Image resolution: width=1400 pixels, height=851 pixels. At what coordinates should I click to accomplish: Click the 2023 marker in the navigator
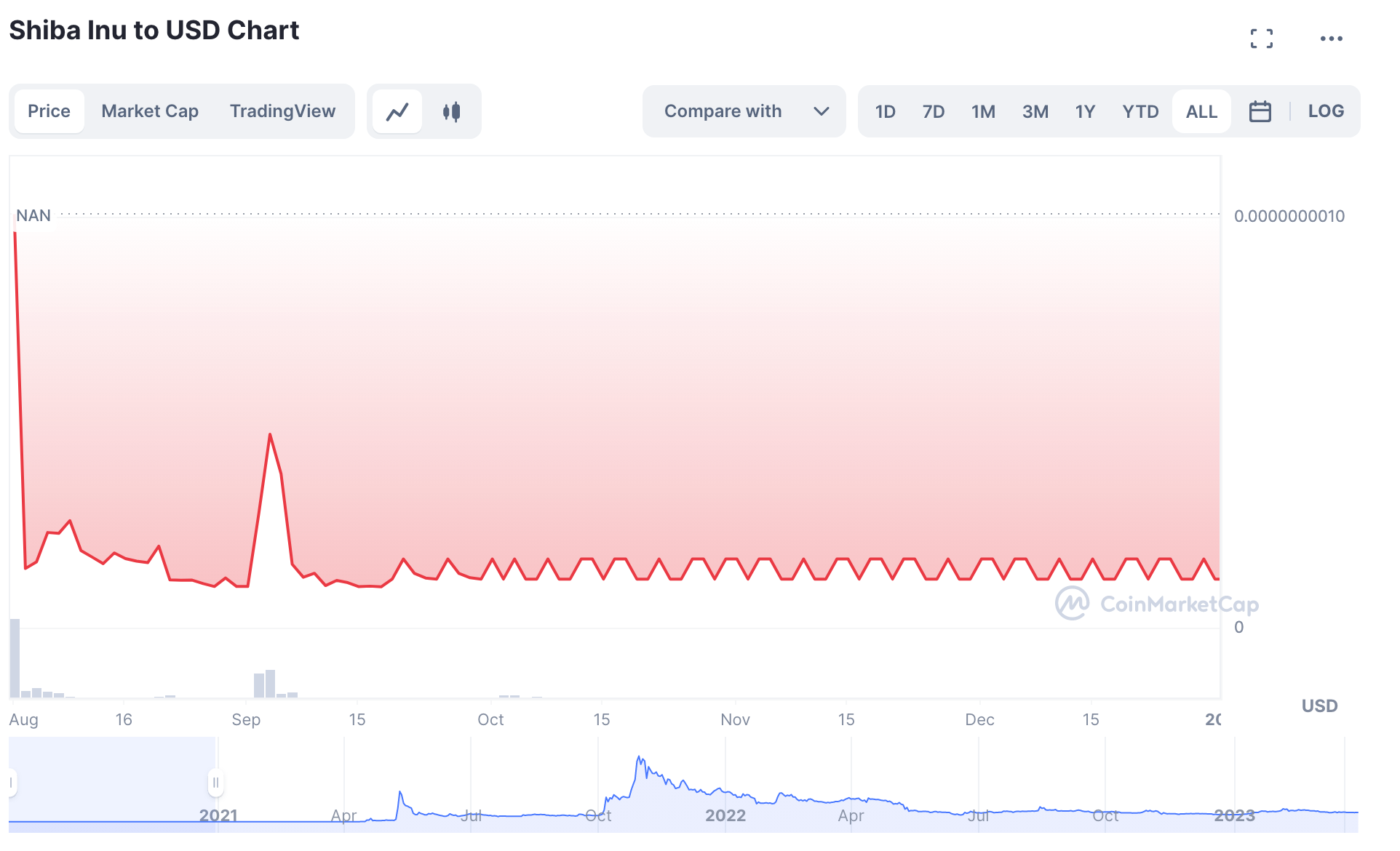click(x=1235, y=815)
